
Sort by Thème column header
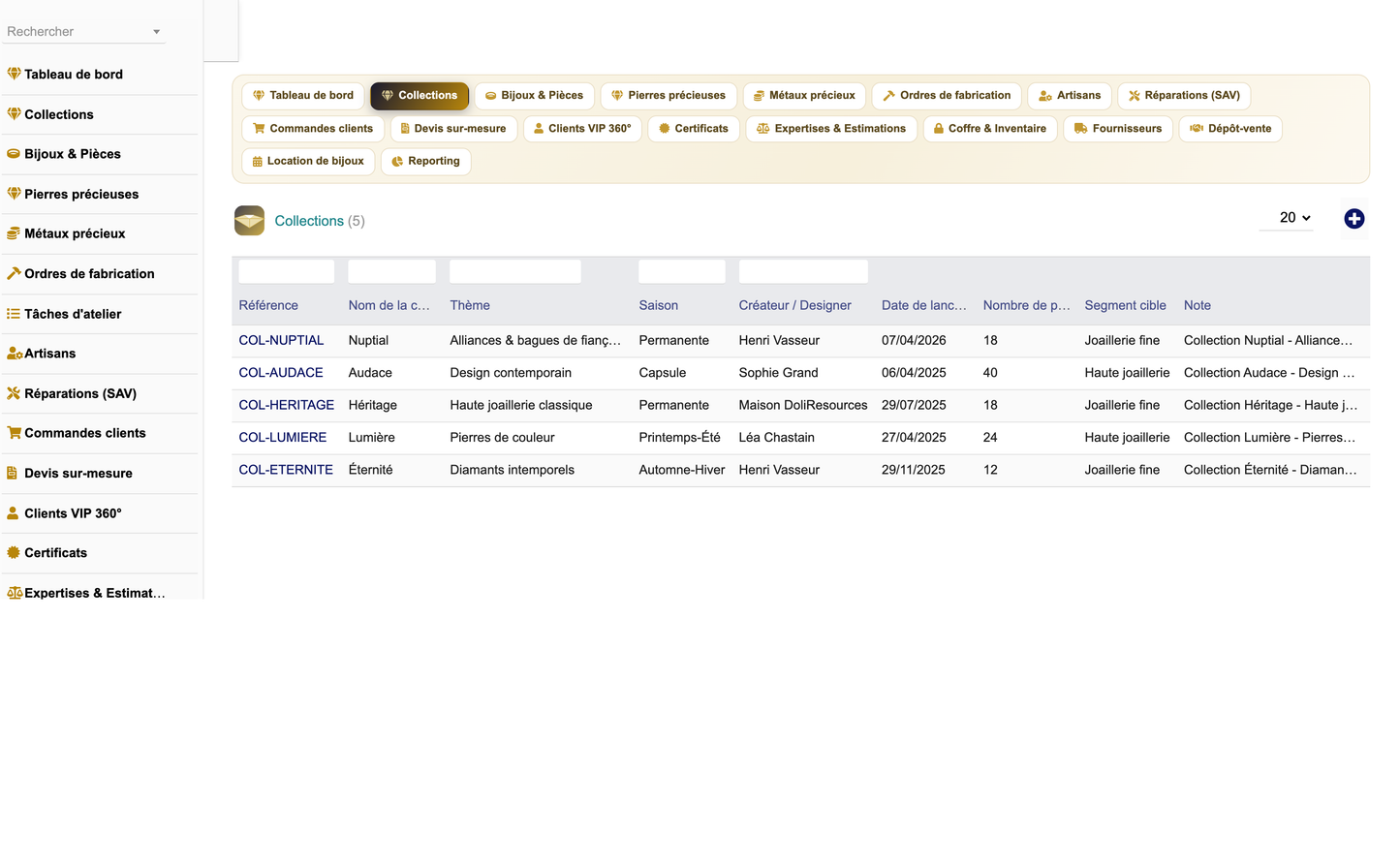(x=470, y=306)
